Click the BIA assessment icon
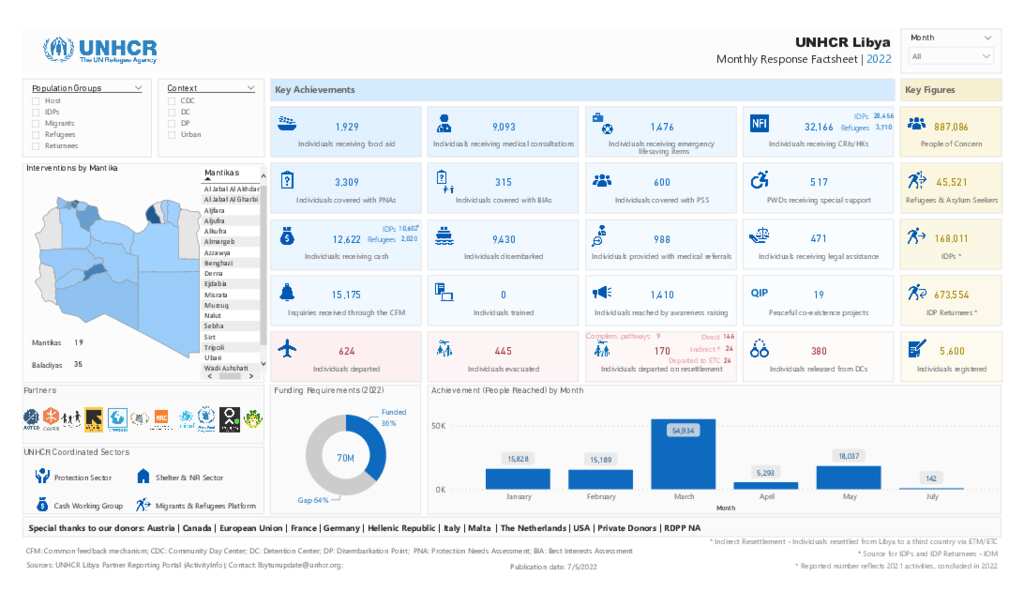The width and height of the screenshot is (1024, 591). click(x=444, y=181)
